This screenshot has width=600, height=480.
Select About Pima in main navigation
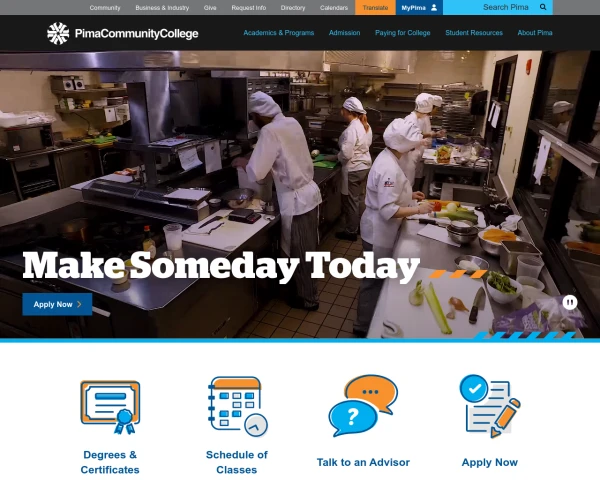pyautogui.click(x=535, y=33)
